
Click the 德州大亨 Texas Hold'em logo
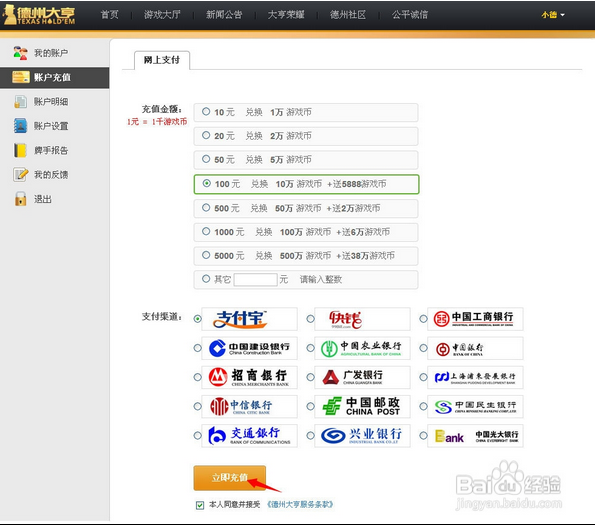39,15
